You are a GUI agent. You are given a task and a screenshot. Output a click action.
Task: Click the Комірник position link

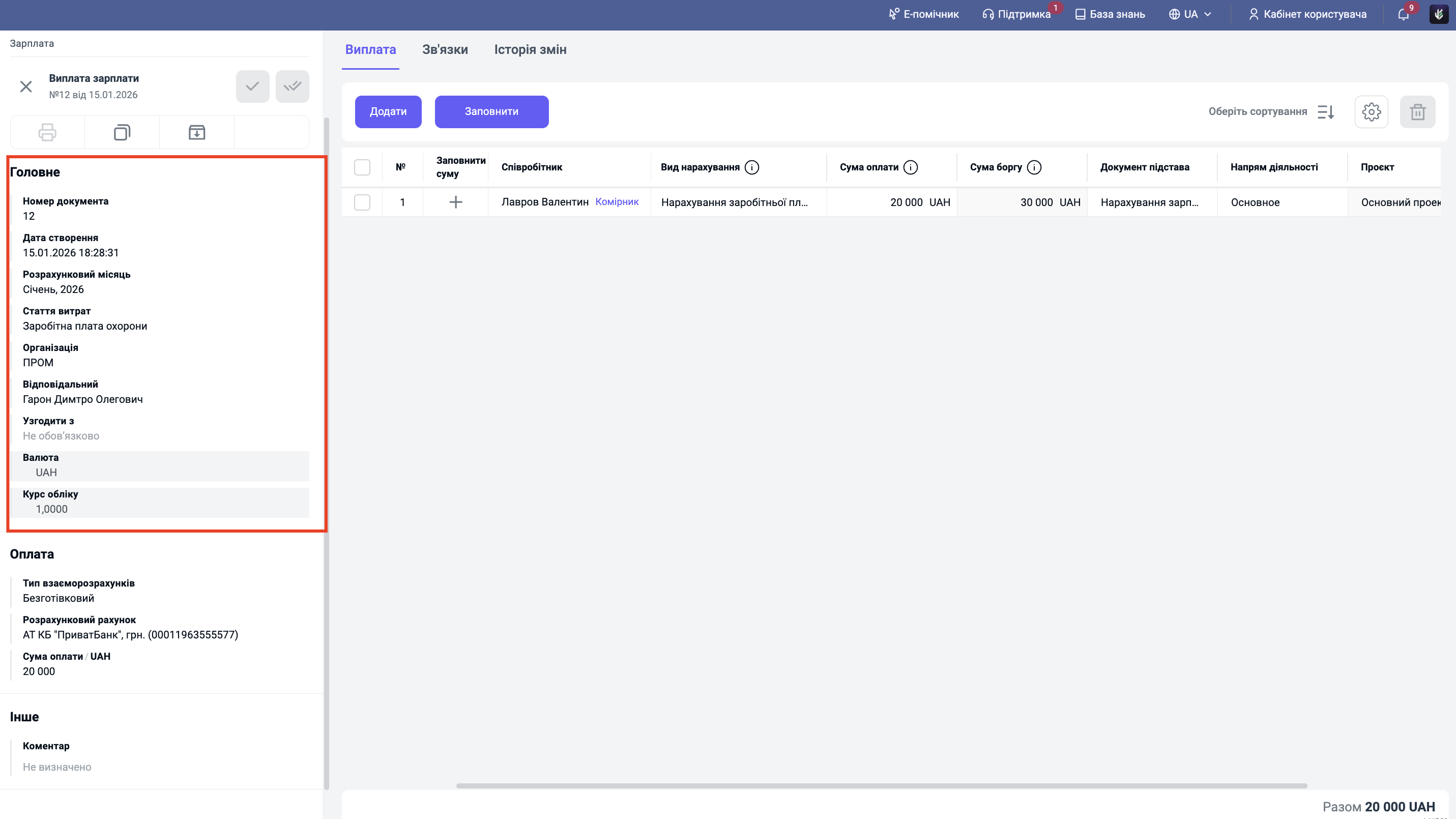pyautogui.click(x=617, y=202)
